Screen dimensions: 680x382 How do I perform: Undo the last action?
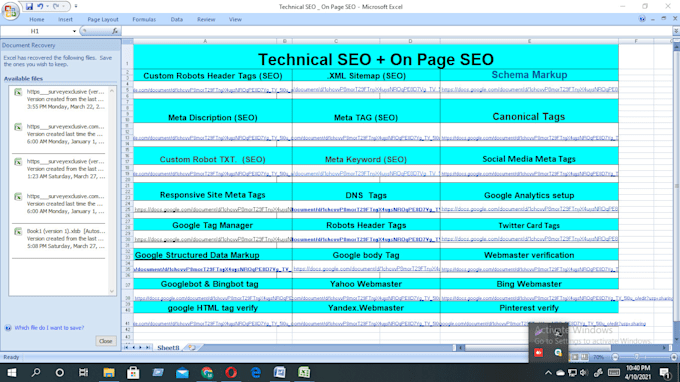[x=40, y=7]
